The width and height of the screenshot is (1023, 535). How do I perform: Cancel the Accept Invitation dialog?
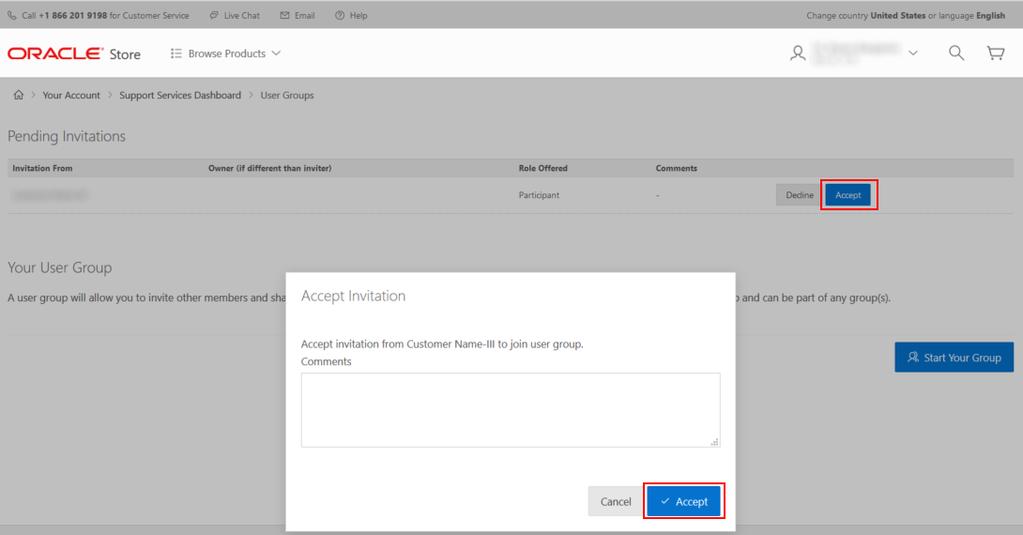click(615, 502)
